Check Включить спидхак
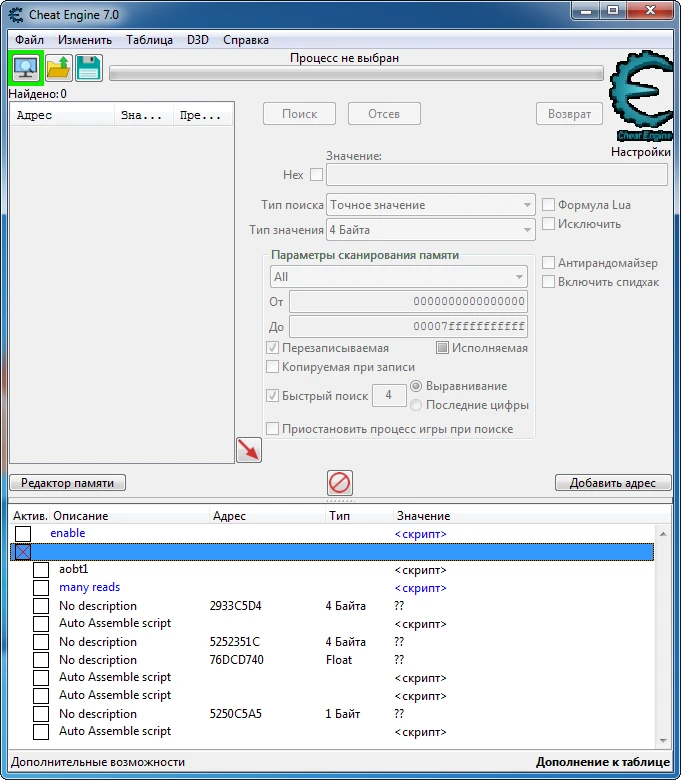Viewport: 681px width, 780px height. (548, 282)
